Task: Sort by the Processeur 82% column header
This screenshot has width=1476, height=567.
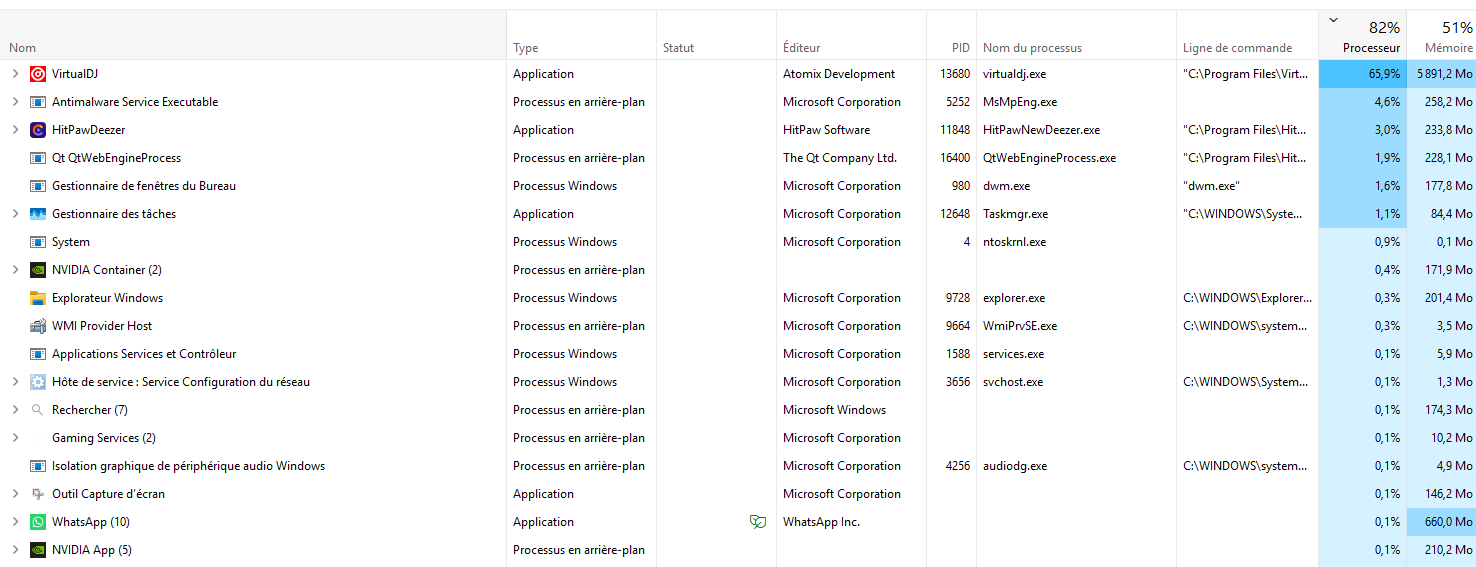Action: [1363, 35]
